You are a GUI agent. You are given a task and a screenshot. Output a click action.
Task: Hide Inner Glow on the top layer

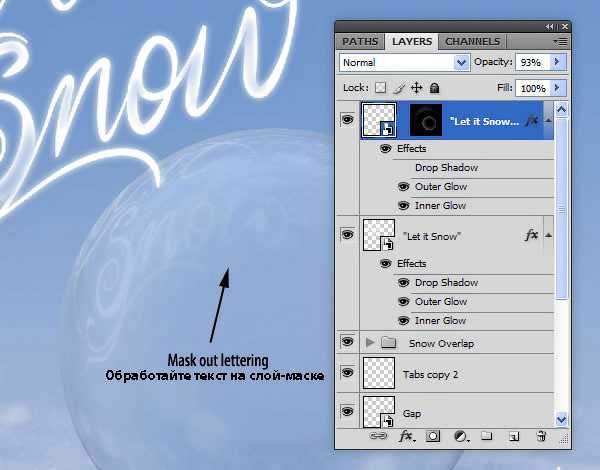click(x=403, y=206)
